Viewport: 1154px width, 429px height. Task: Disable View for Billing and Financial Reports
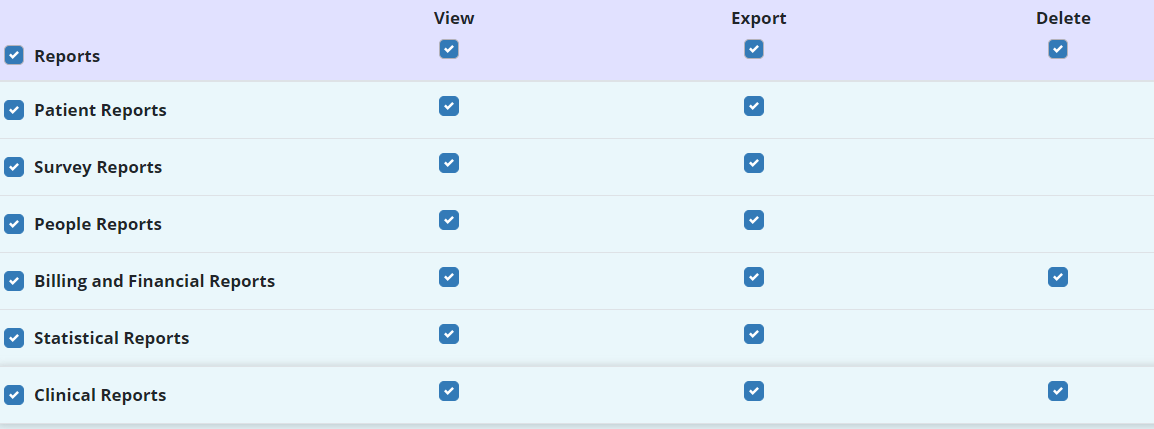449,277
